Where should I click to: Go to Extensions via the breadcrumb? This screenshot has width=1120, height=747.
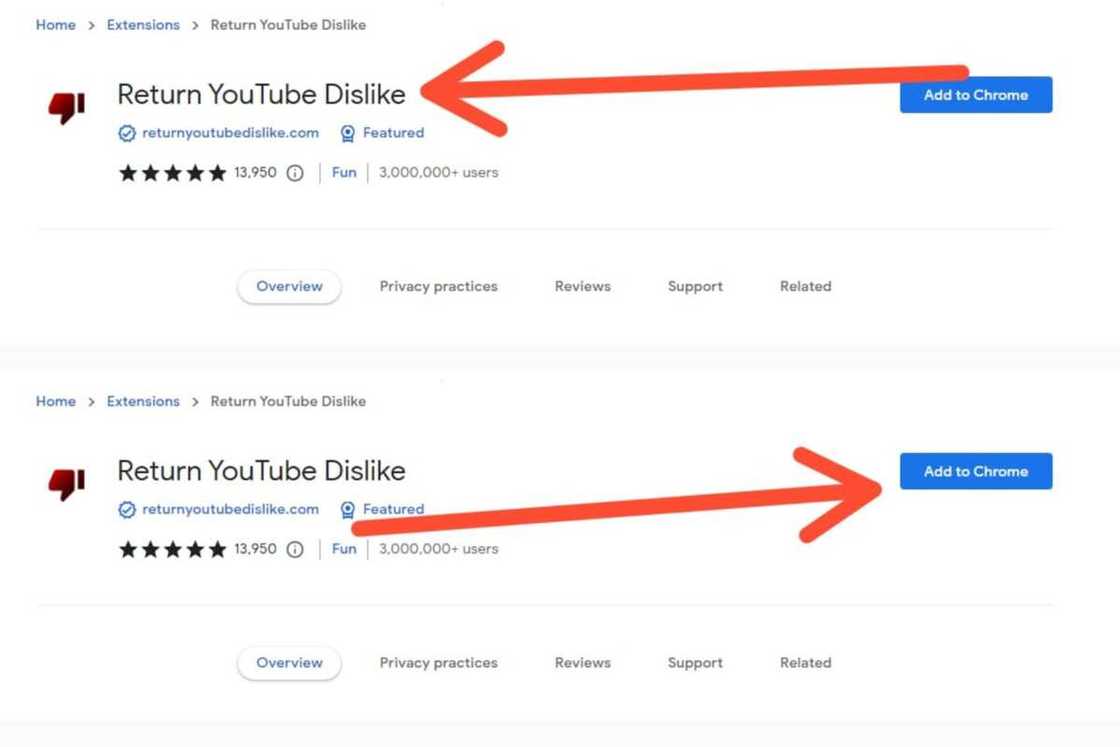coord(143,24)
